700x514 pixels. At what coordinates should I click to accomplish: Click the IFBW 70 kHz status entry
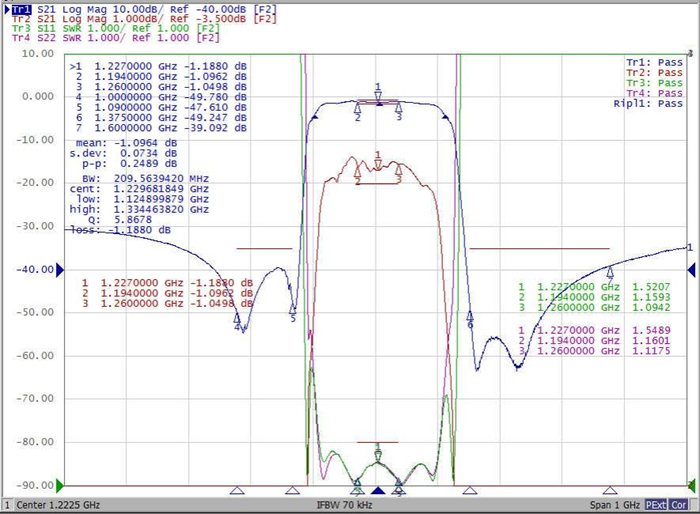click(x=344, y=505)
